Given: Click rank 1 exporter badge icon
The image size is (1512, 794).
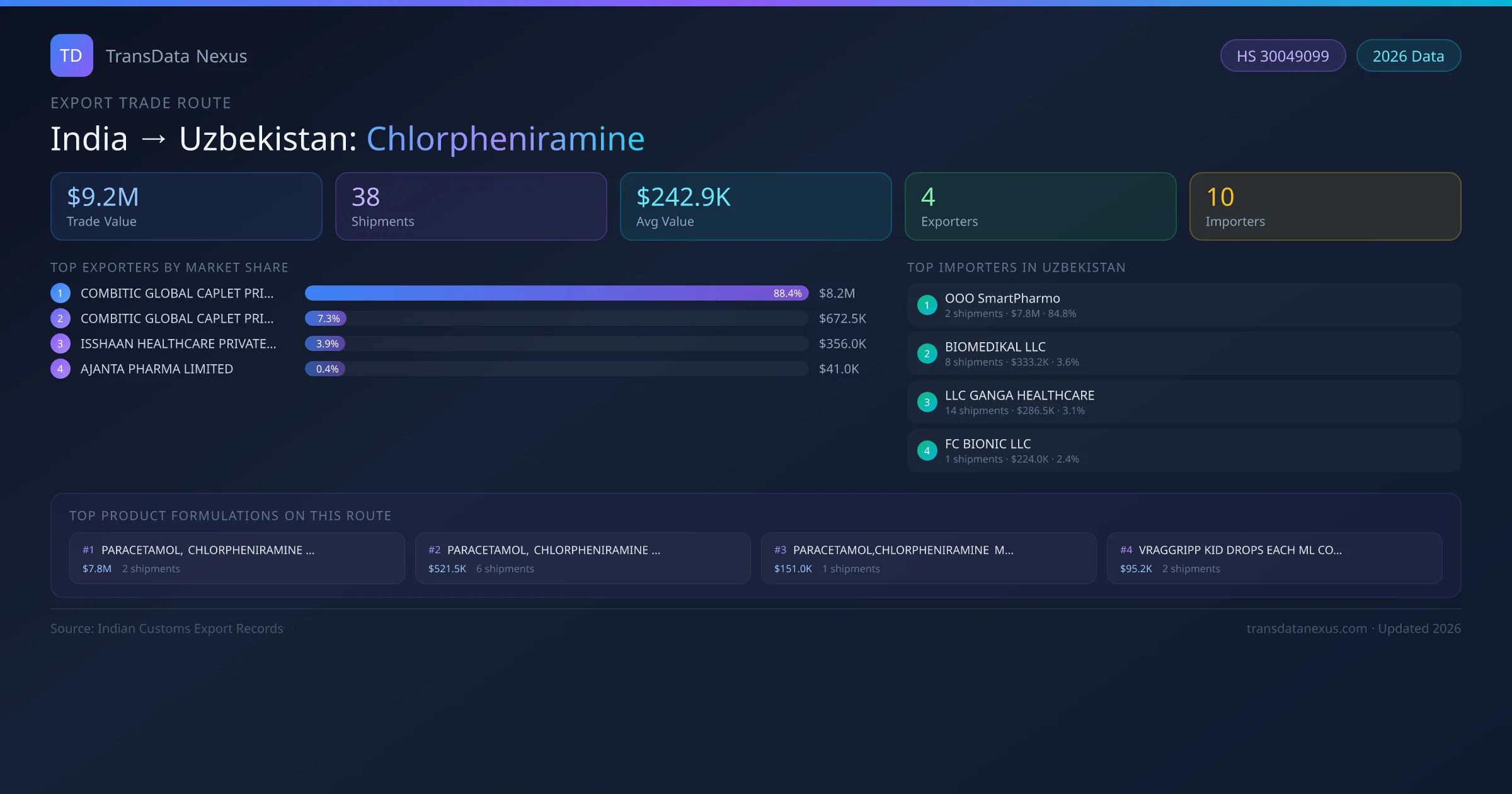Looking at the screenshot, I should click(60, 293).
